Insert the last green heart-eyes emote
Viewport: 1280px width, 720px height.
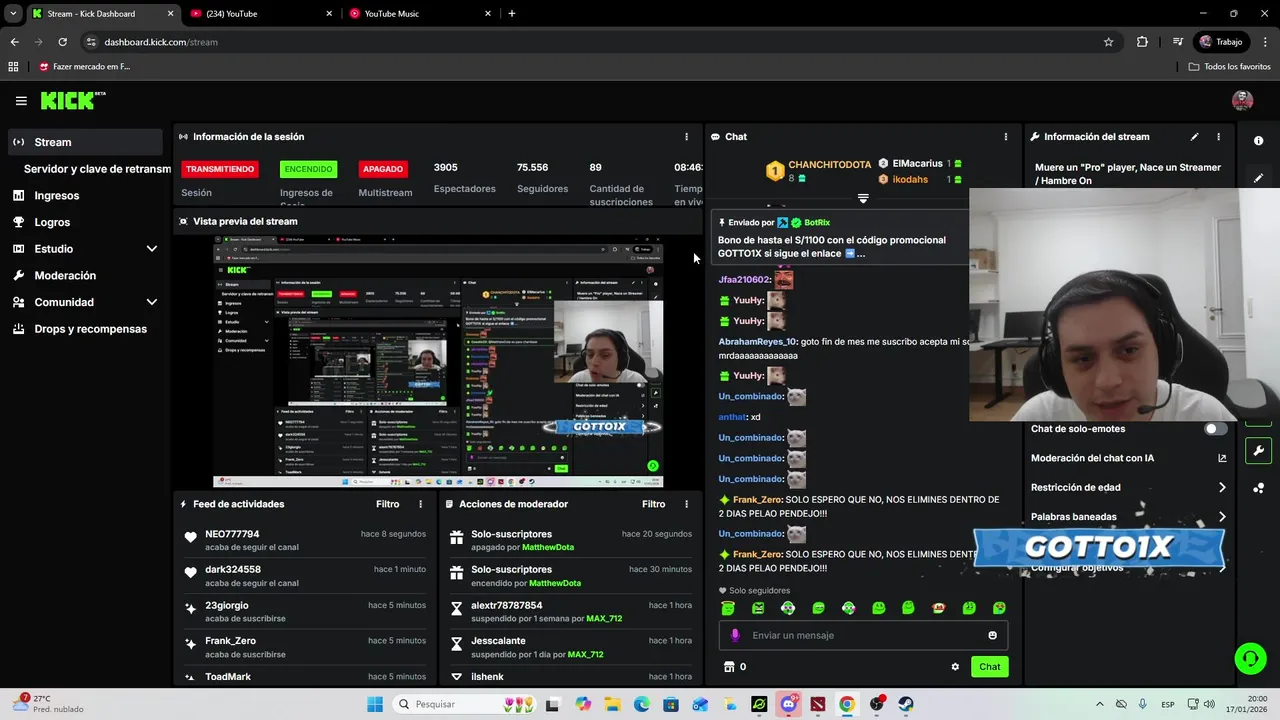pyautogui.click(x=999, y=608)
